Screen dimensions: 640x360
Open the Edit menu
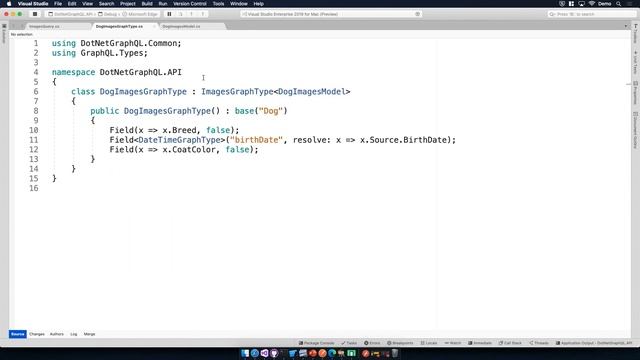72,4
